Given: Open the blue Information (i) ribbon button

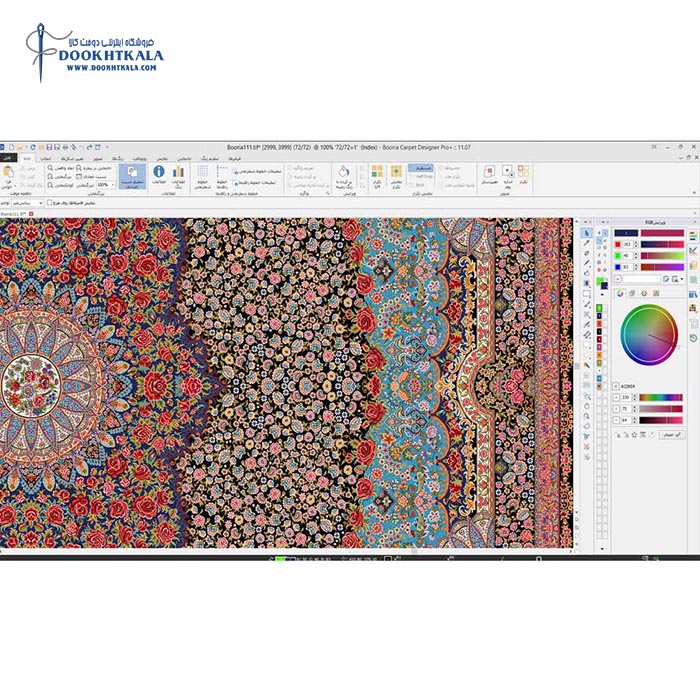Looking at the screenshot, I should point(159,171).
